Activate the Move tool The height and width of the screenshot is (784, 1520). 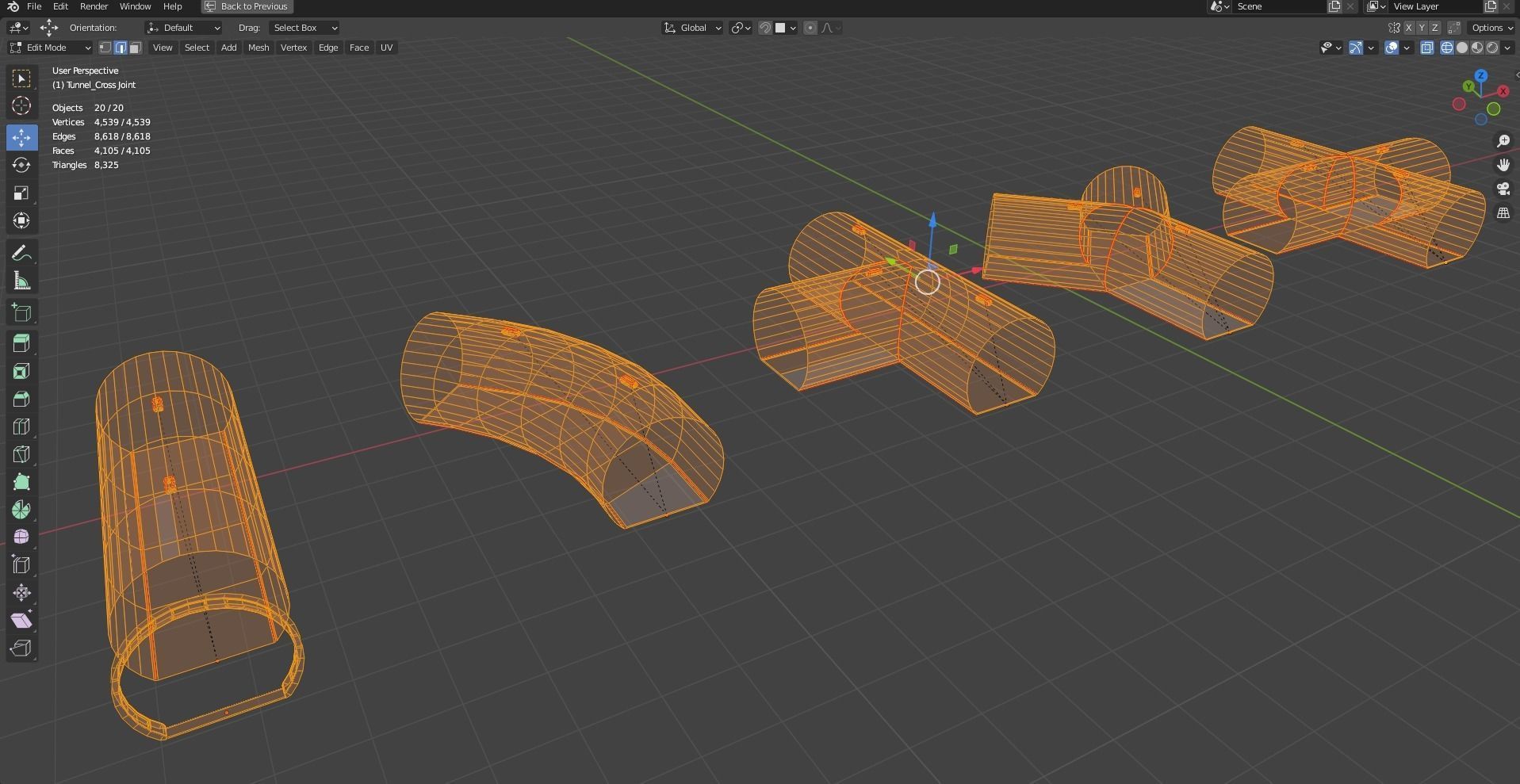[x=21, y=137]
